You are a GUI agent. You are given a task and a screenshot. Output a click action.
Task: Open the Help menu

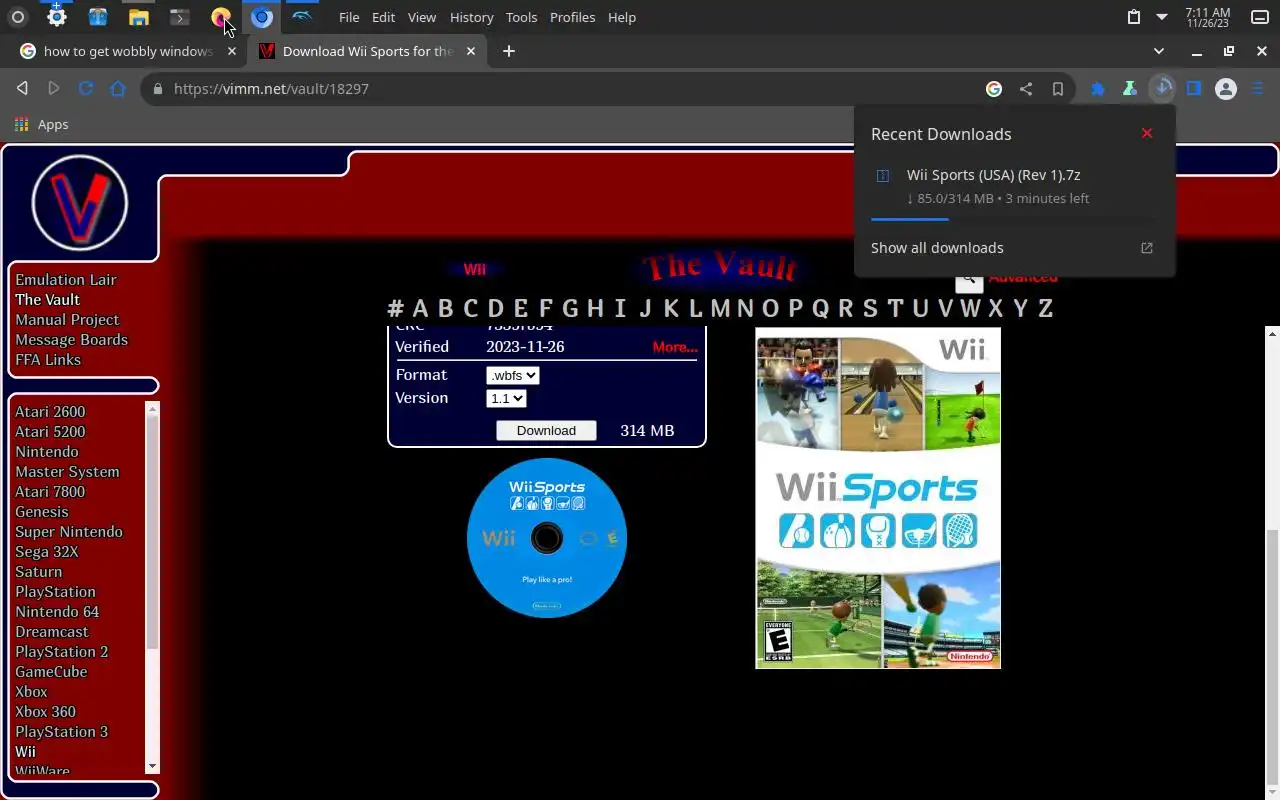622,17
